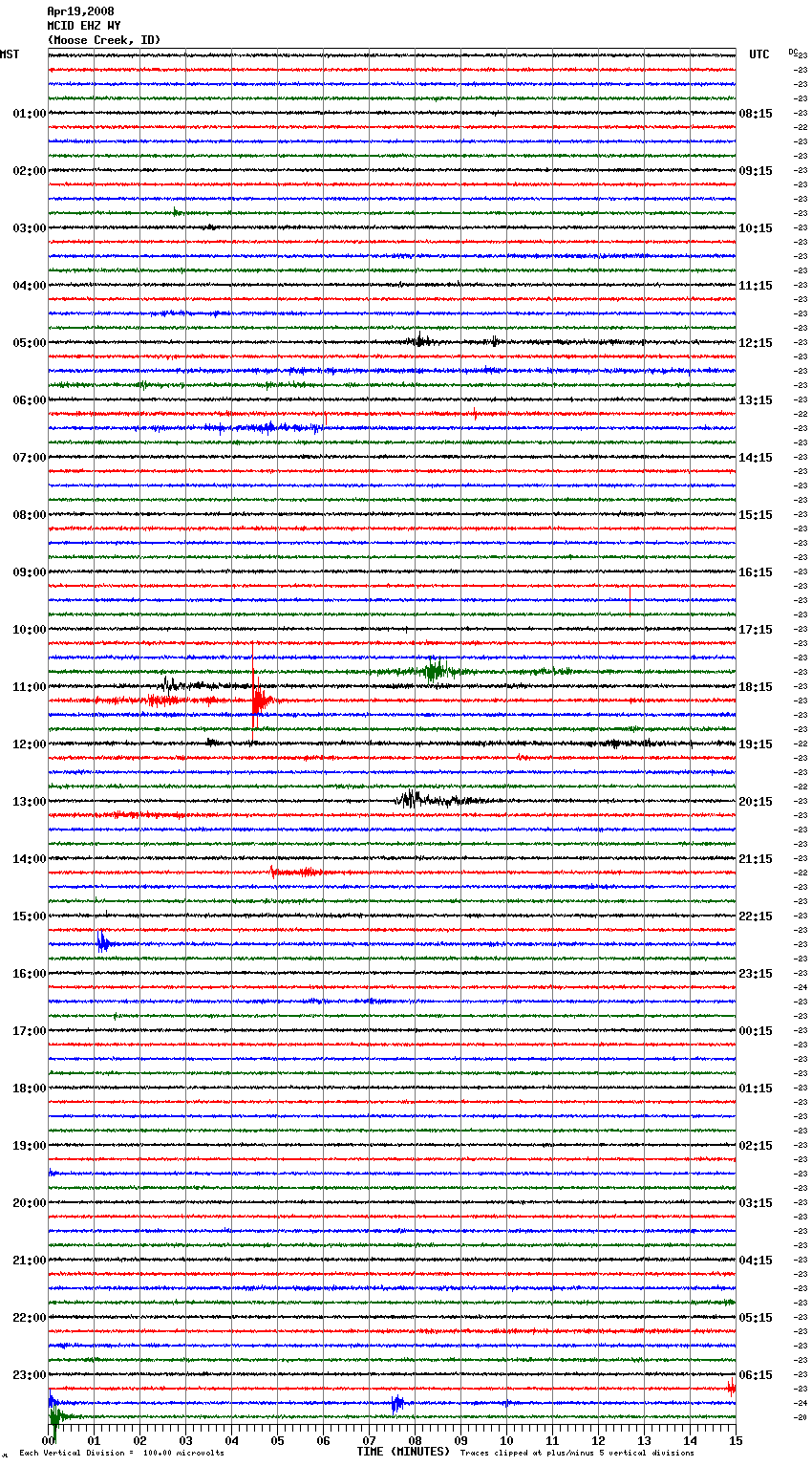The height and width of the screenshot is (1466, 812).
Task: Click the MST time zone header
Action: click(x=10, y=54)
